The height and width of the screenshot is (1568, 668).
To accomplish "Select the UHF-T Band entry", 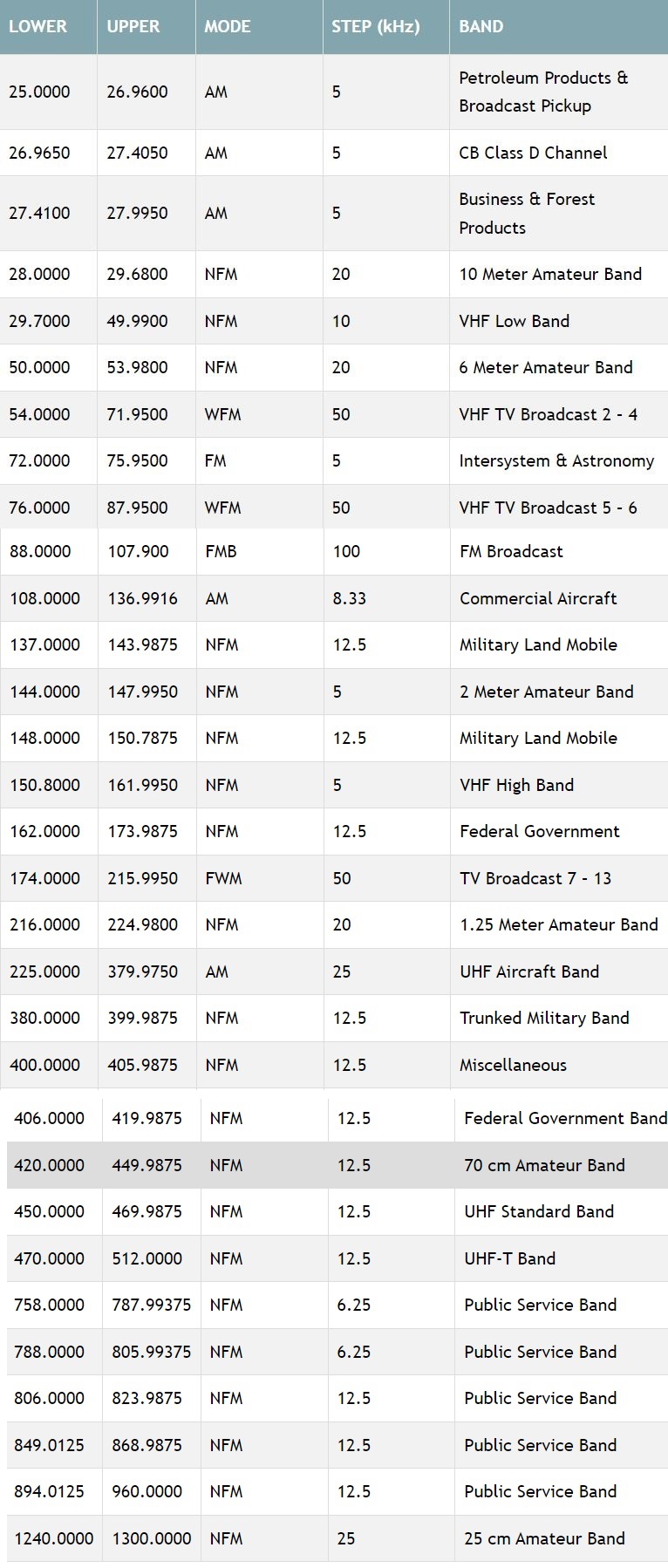I will click(562, 1258).
